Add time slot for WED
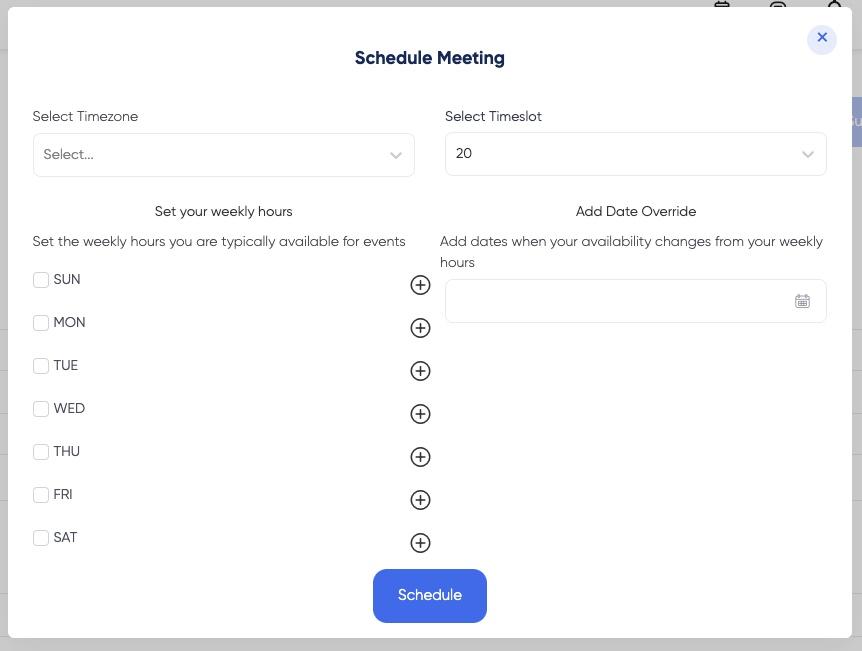The width and height of the screenshot is (862, 651). (x=420, y=413)
